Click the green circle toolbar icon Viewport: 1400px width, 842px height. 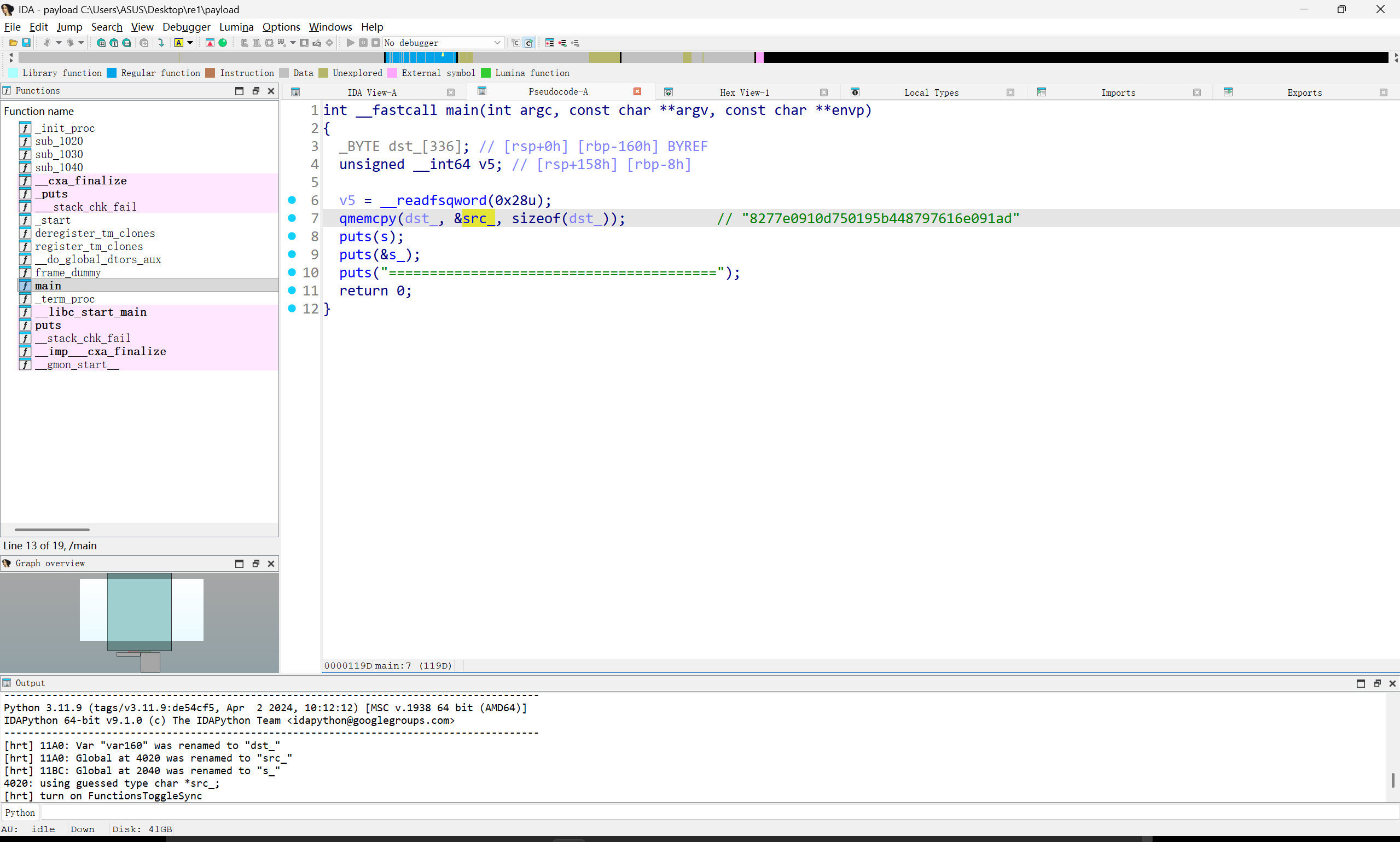click(223, 43)
